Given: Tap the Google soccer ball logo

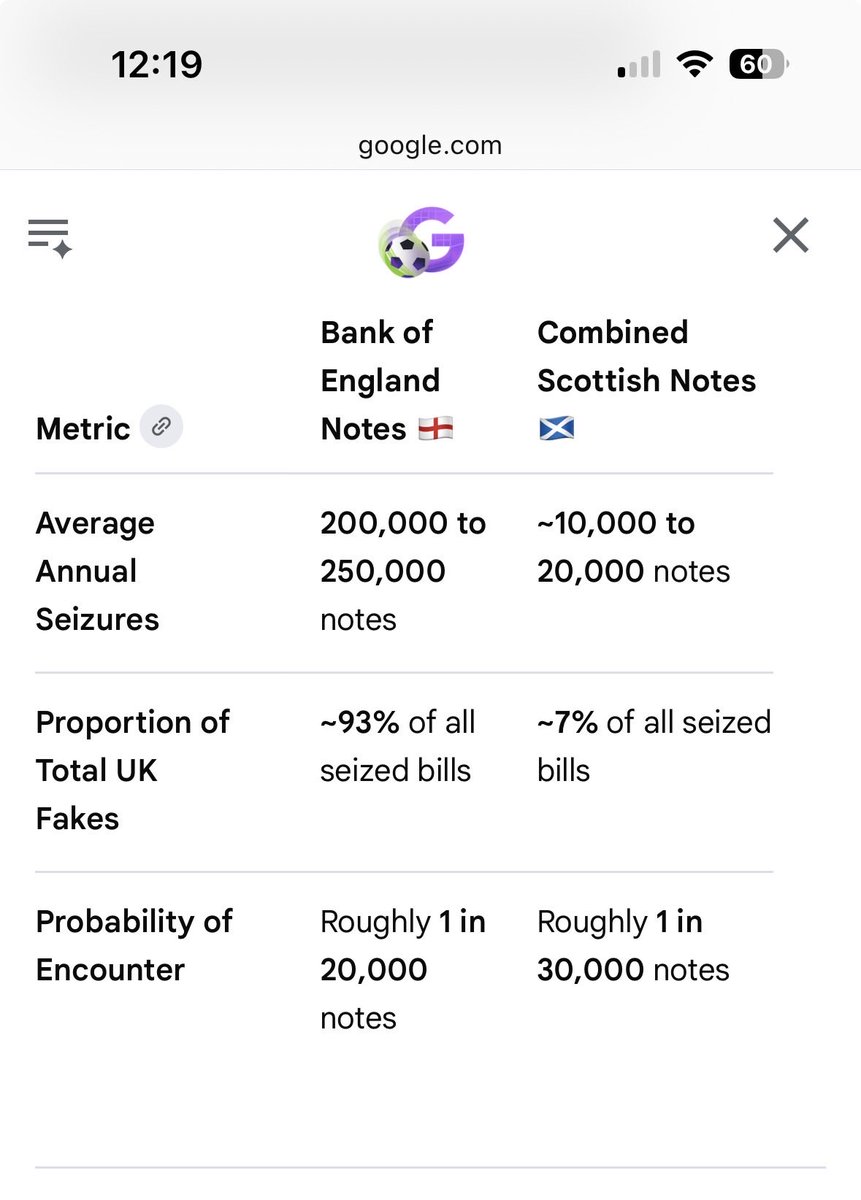Looking at the screenshot, I should [421, 241].
